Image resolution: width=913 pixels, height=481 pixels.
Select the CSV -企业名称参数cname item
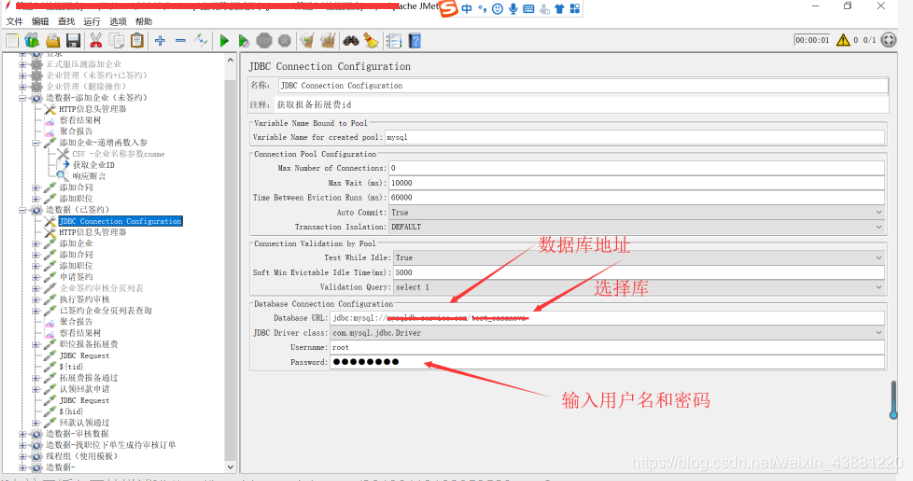pyautogui.click(x=118, y=154)
